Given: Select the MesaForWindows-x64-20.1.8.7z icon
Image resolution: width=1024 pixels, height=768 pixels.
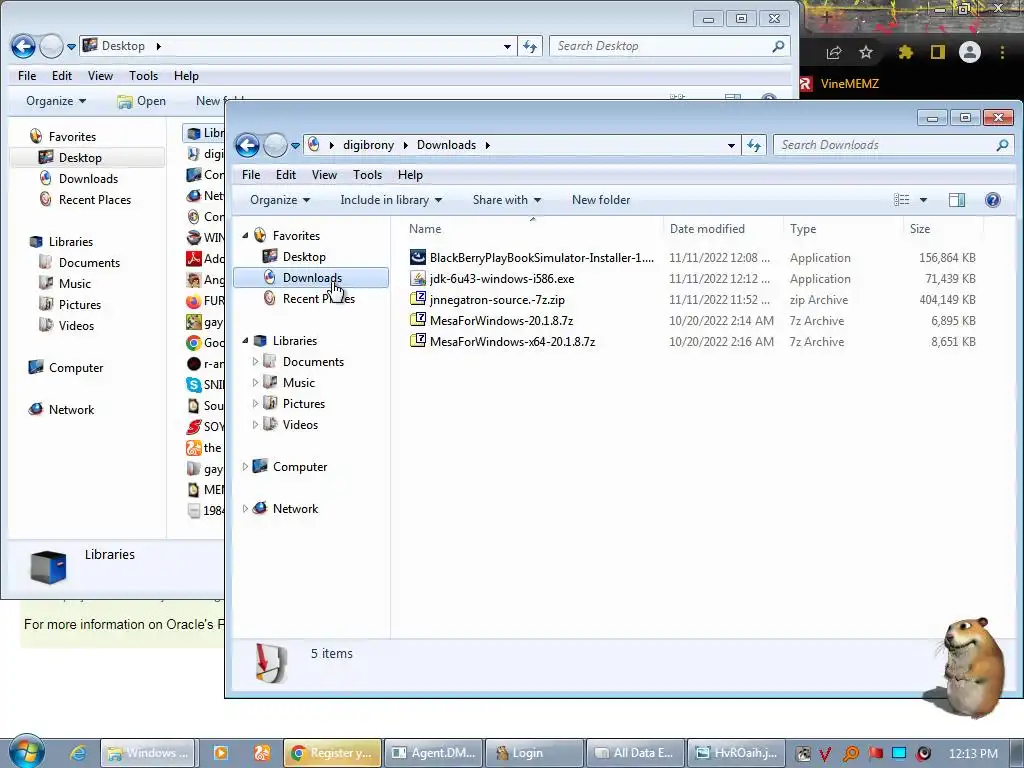Looking at the screenshot, I should point(418,341).
